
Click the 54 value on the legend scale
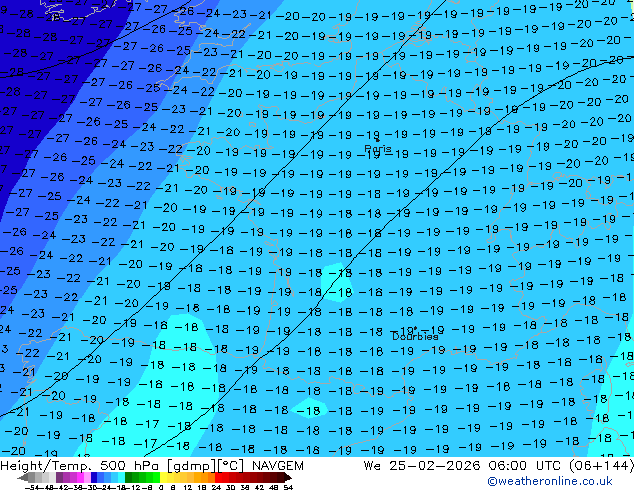click(x=287, y=487)
